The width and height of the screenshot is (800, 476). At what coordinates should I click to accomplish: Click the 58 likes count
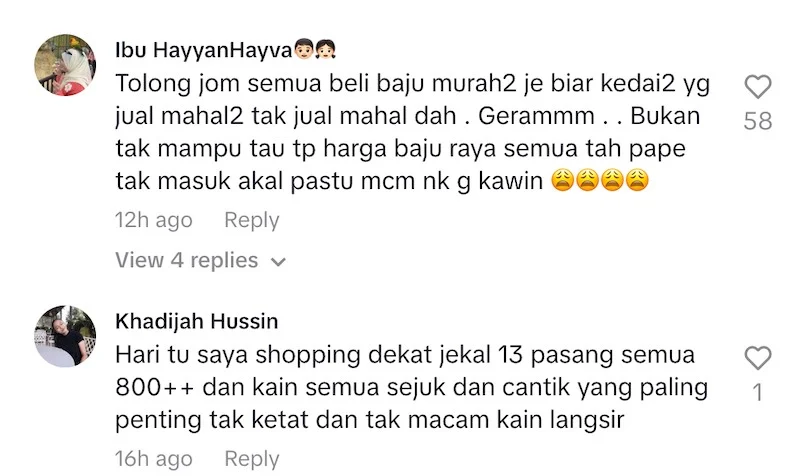tap(758, 121)
